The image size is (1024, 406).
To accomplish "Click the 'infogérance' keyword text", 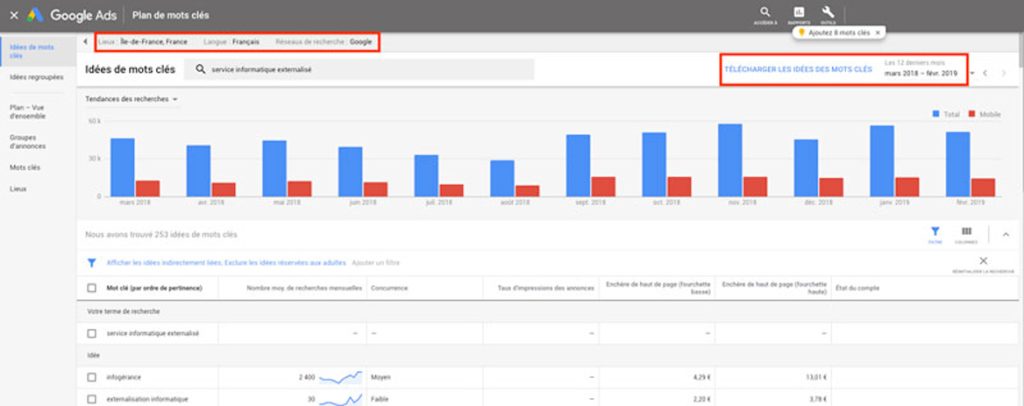I will coord(123,377).
